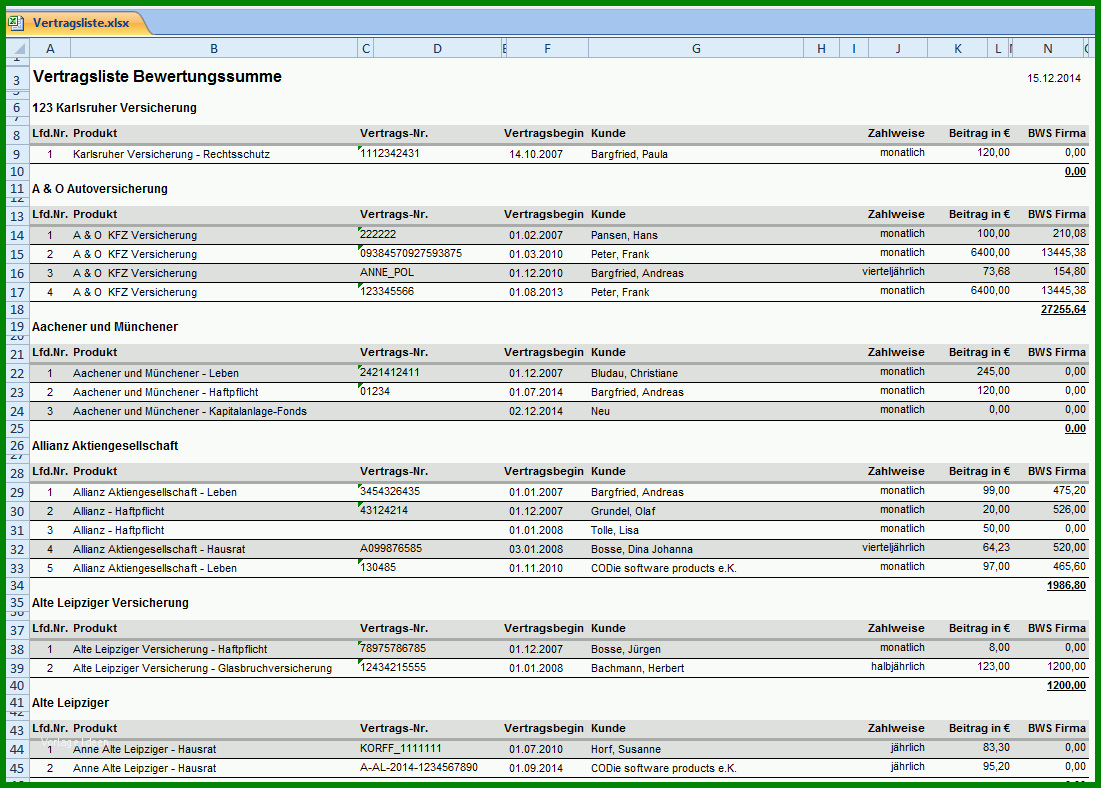Screen dimensions: 1101x788
Task: Select column B header
Action: [214, 48]
